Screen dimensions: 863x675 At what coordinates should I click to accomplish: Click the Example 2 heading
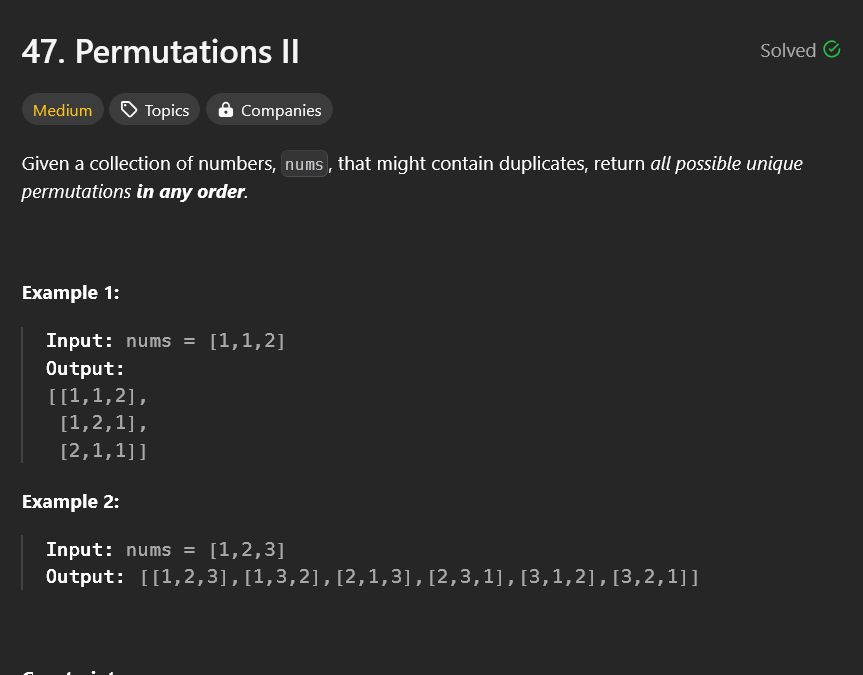pos(70,502)
